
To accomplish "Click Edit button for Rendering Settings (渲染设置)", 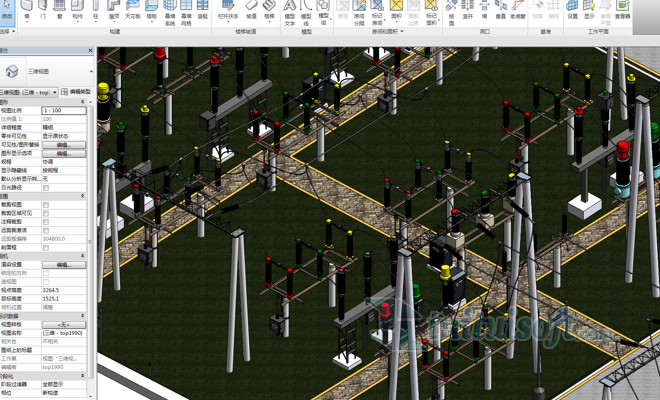I will click(x=63, y=265).
